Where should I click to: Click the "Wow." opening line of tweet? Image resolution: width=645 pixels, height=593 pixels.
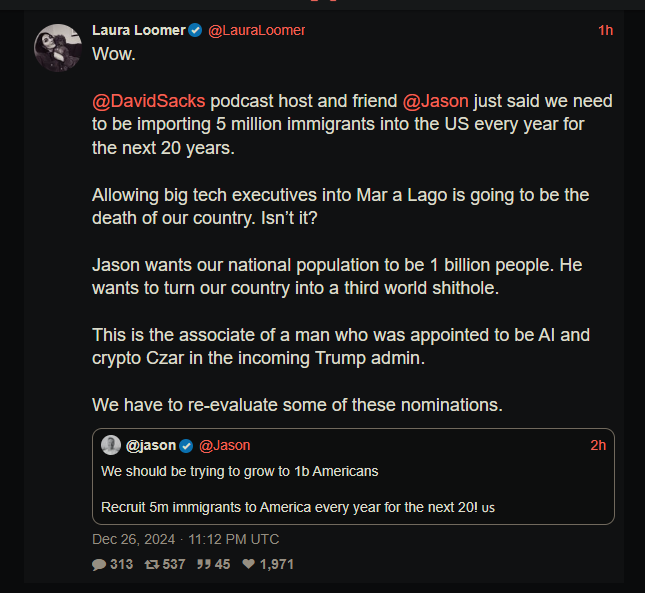(x=114, y=54)
